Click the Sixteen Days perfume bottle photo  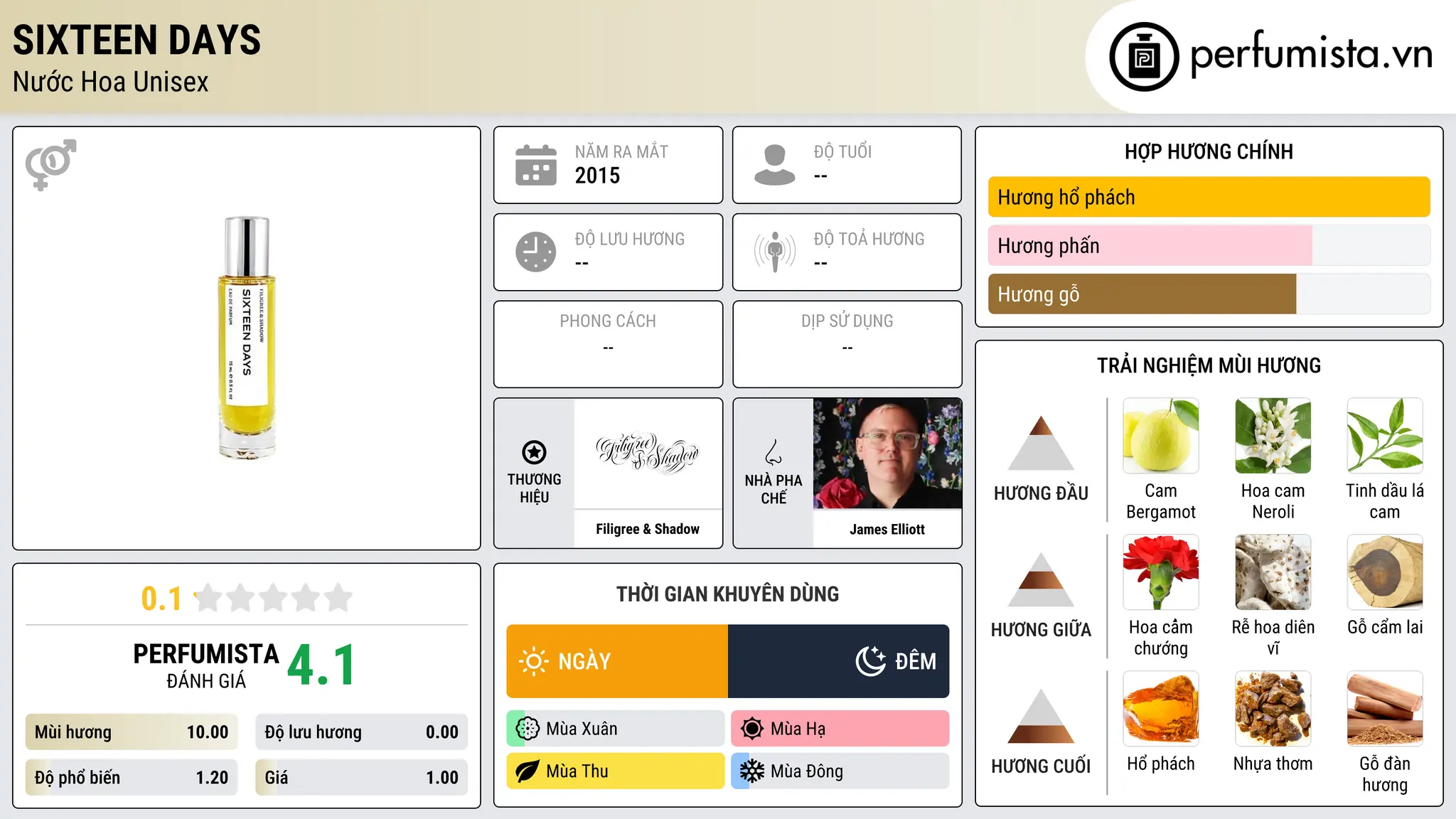pos(247,337)
